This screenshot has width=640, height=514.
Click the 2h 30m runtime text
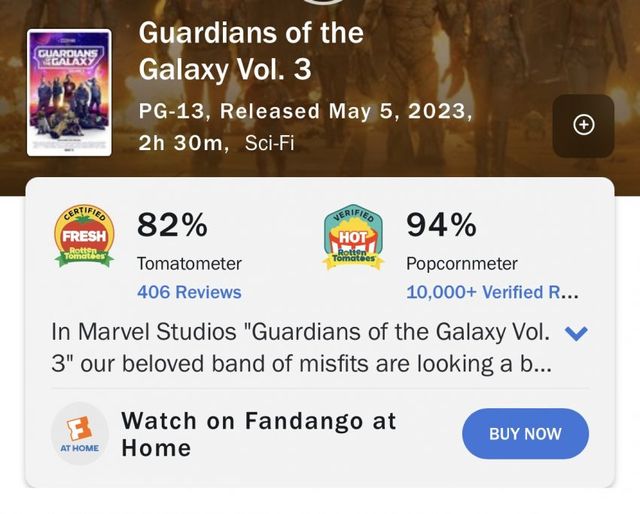tap(183, 143)
